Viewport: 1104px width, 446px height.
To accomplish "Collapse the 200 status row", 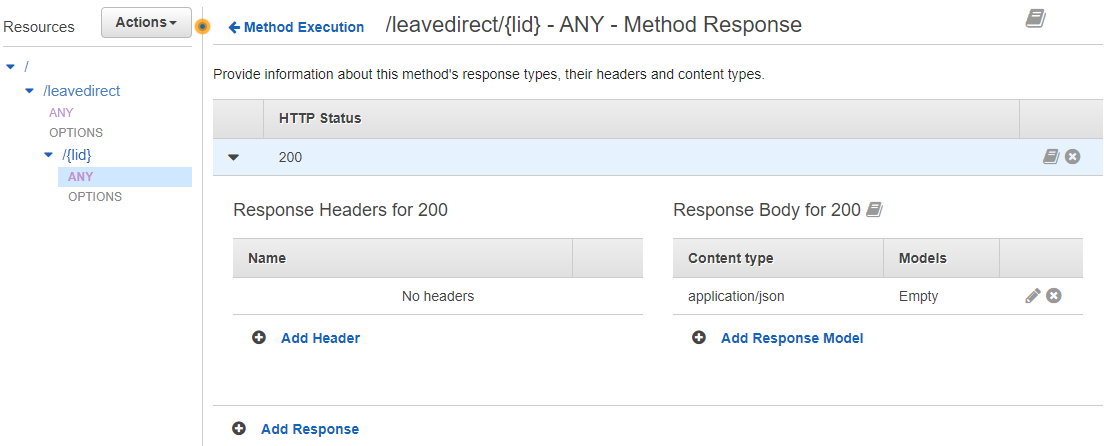I will coord(234,158).
